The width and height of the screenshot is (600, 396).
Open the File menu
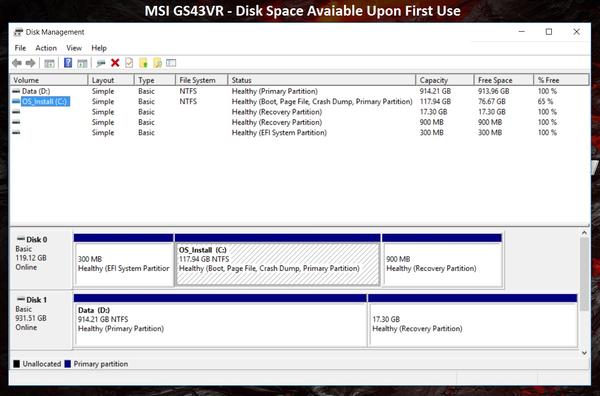point(20,48)
